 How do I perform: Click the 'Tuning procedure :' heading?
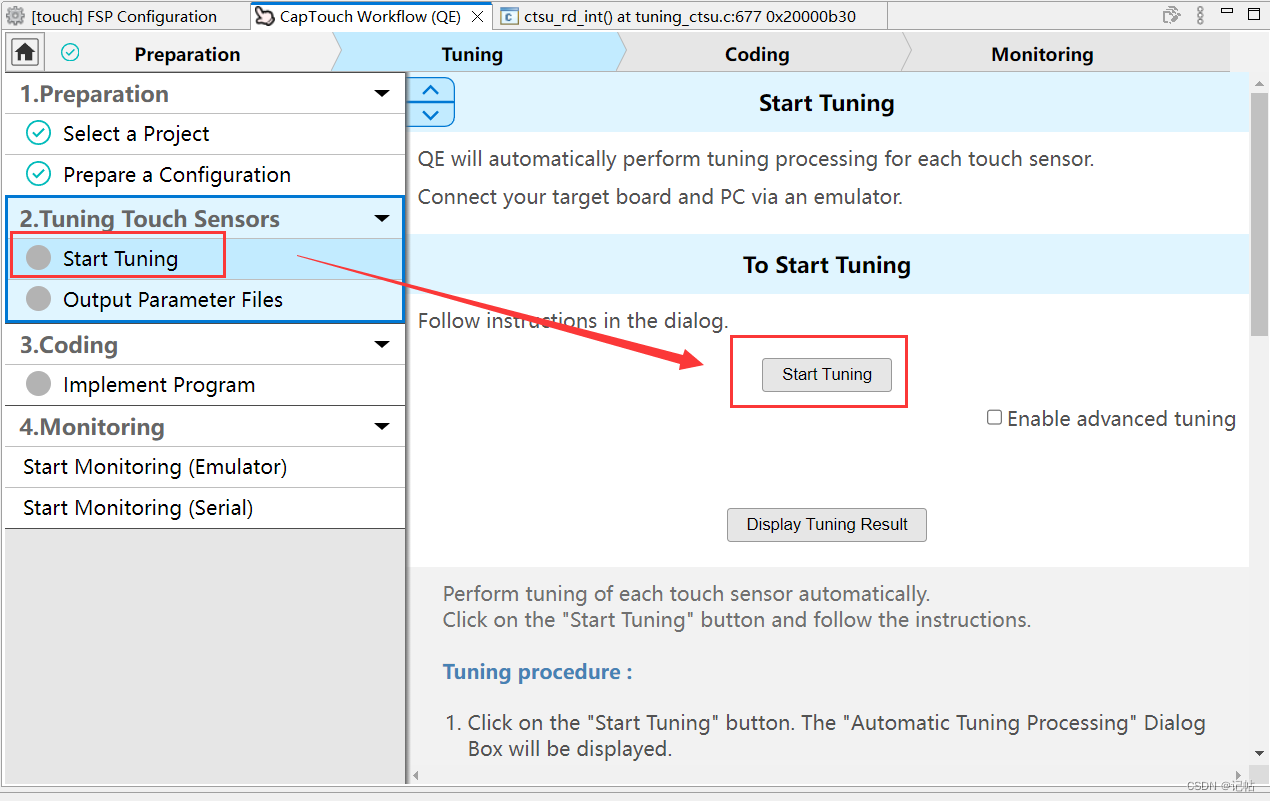pyautogui.click(x=538, y=672)
